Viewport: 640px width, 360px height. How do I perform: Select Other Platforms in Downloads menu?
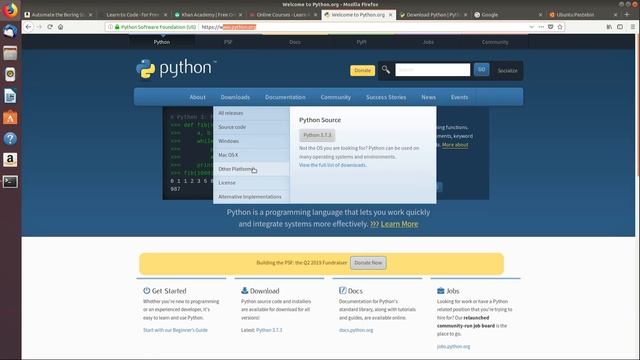[251, 169]
